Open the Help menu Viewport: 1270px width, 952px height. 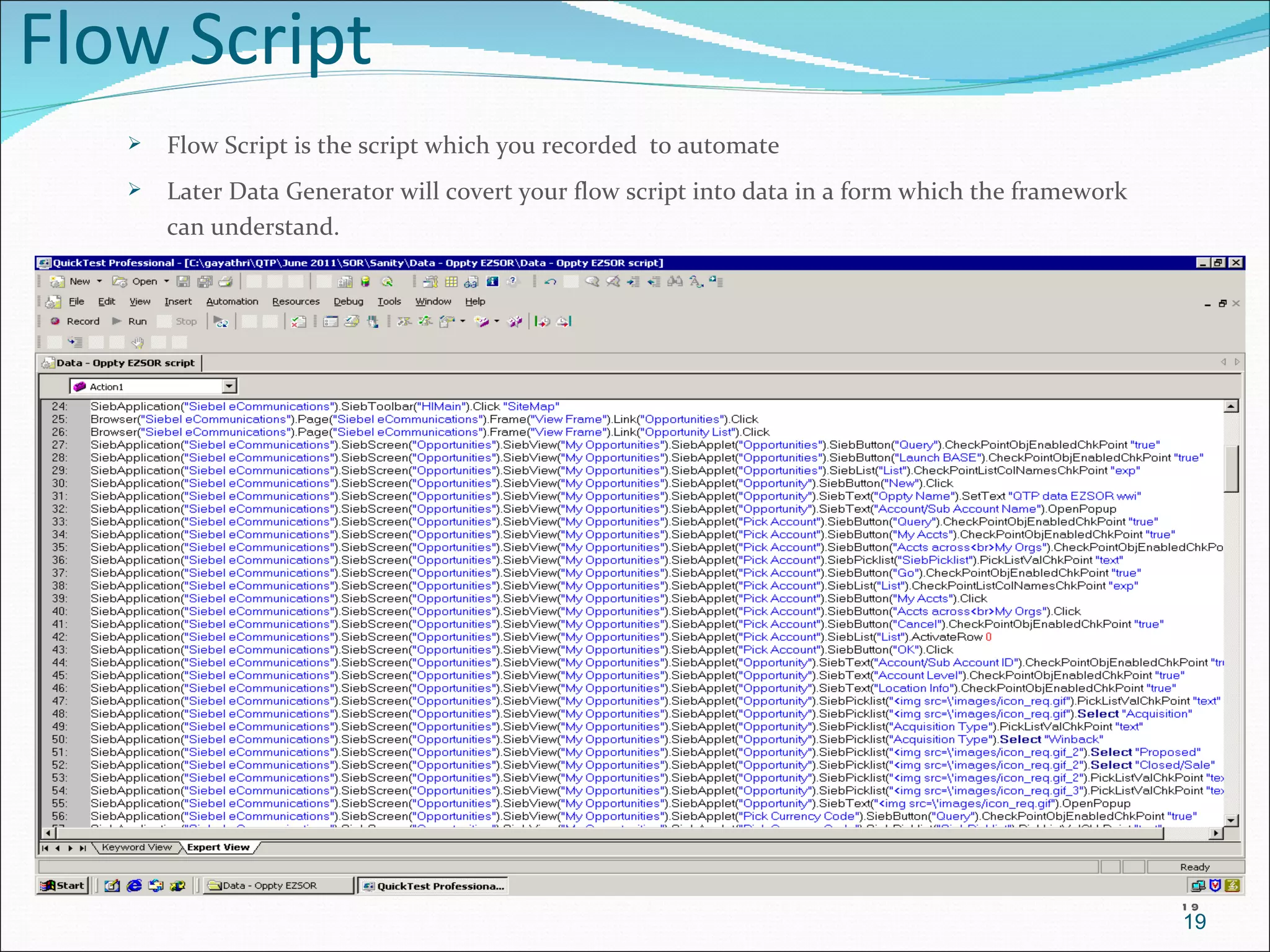click(475, 301)
